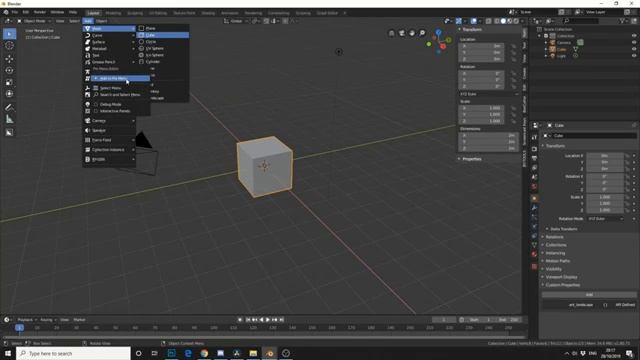
Task: Select the Annotate tool
Action: point(9,108)
